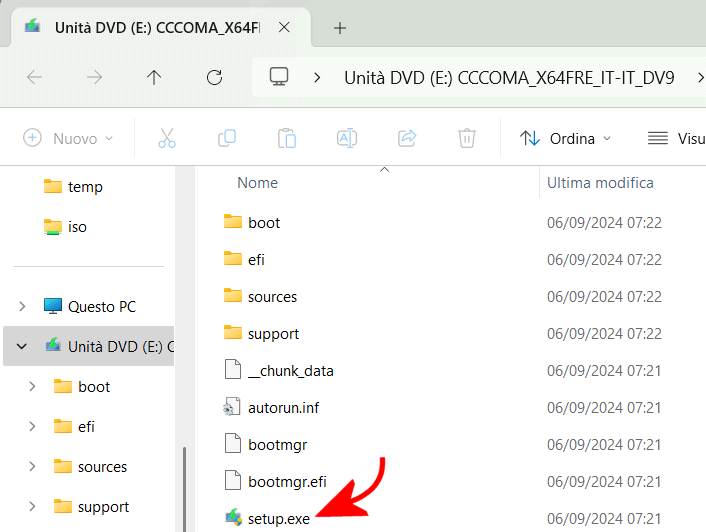The image size is (706, 532).
Task: Click the Back navigation arrow
Action: (x=34, y=77)
